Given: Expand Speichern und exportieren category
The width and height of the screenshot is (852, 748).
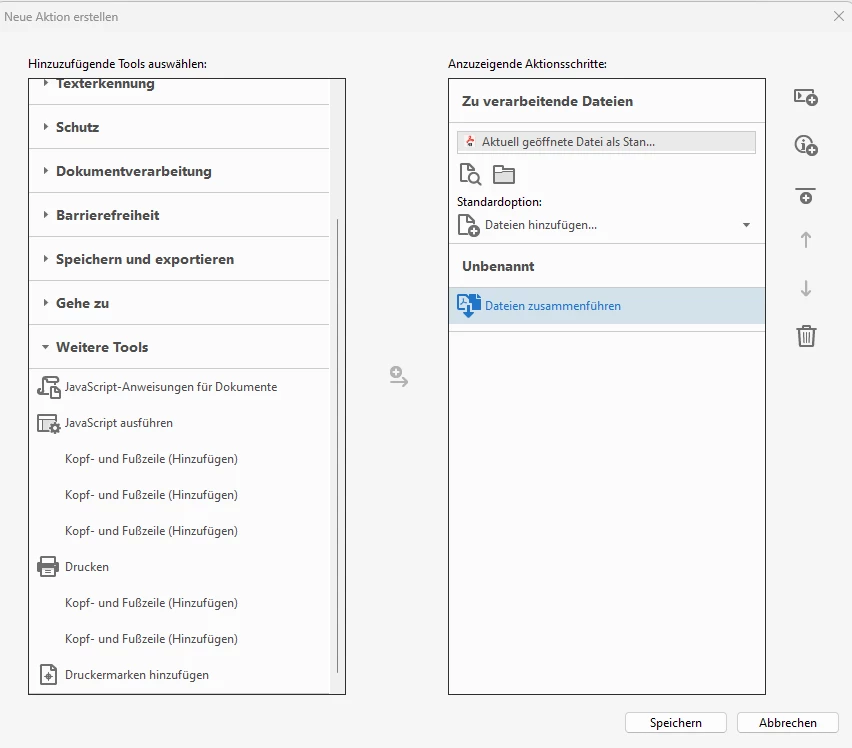Looking at the screenshot, I should click(x=46, y=259).
